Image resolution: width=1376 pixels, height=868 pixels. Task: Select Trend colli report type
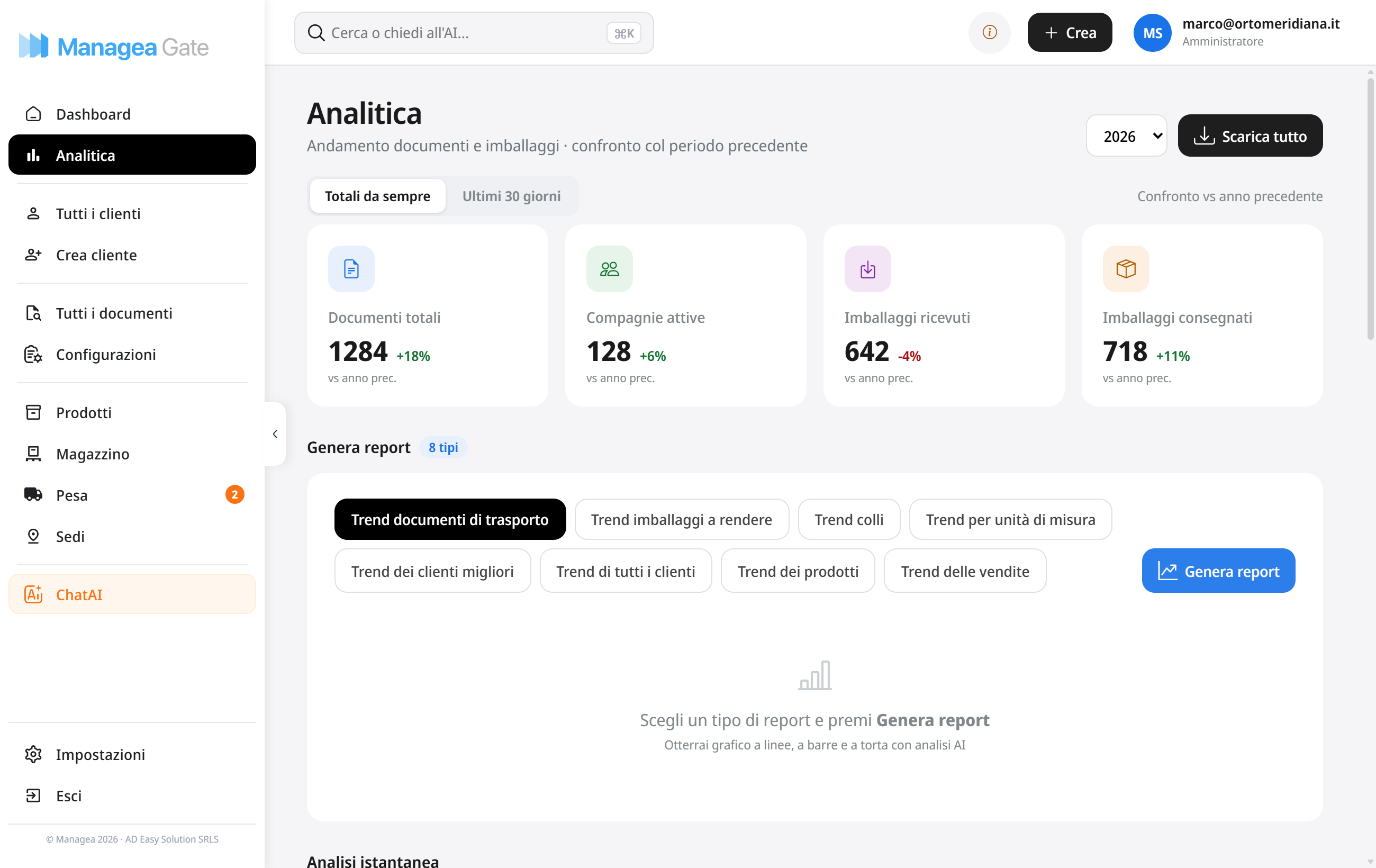[848, 519]
